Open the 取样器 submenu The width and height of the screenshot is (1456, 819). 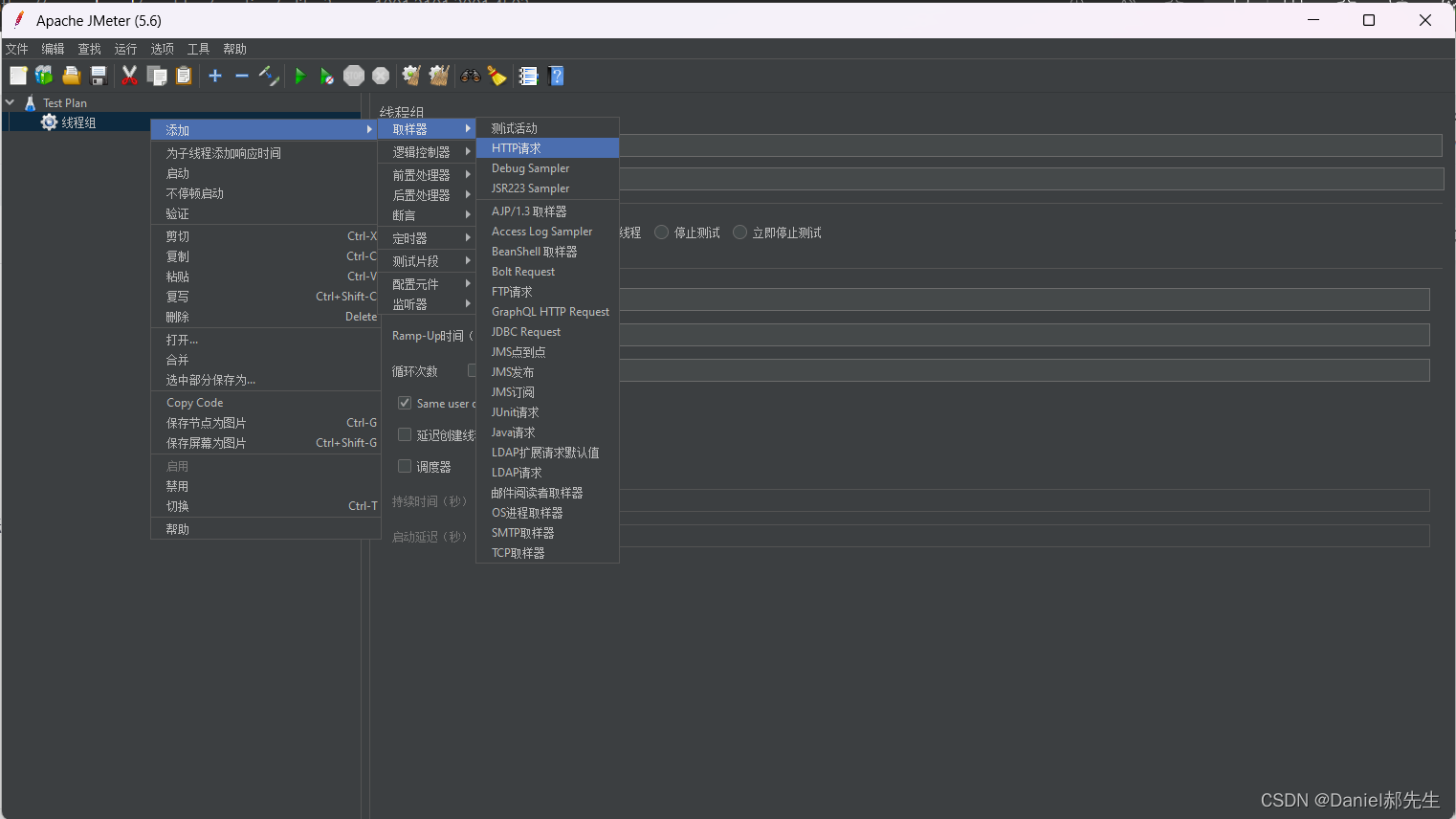pyautogui.click(x=428, y=129)
